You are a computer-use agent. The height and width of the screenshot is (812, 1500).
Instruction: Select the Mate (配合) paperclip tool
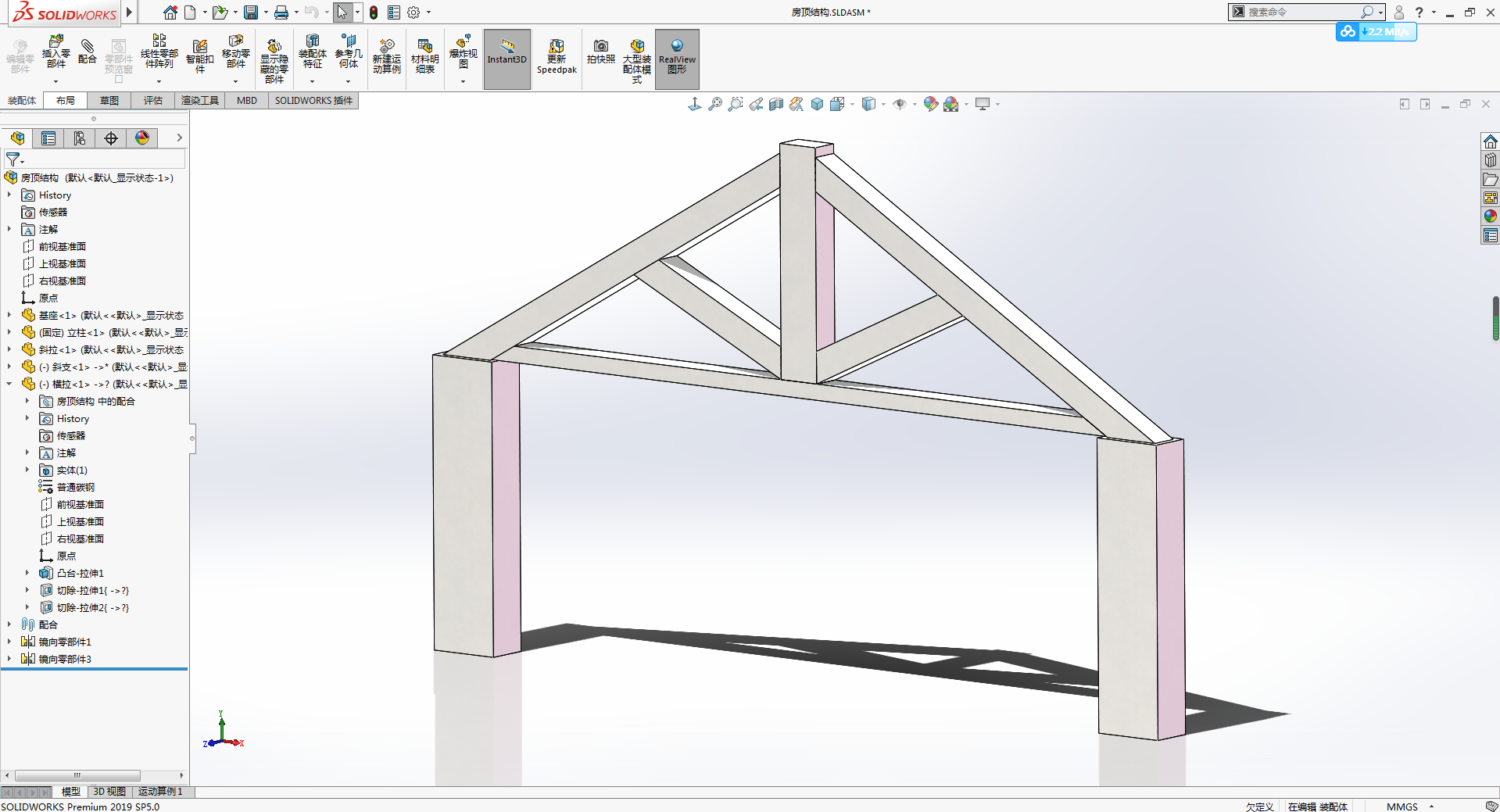(x=88, y=52)
